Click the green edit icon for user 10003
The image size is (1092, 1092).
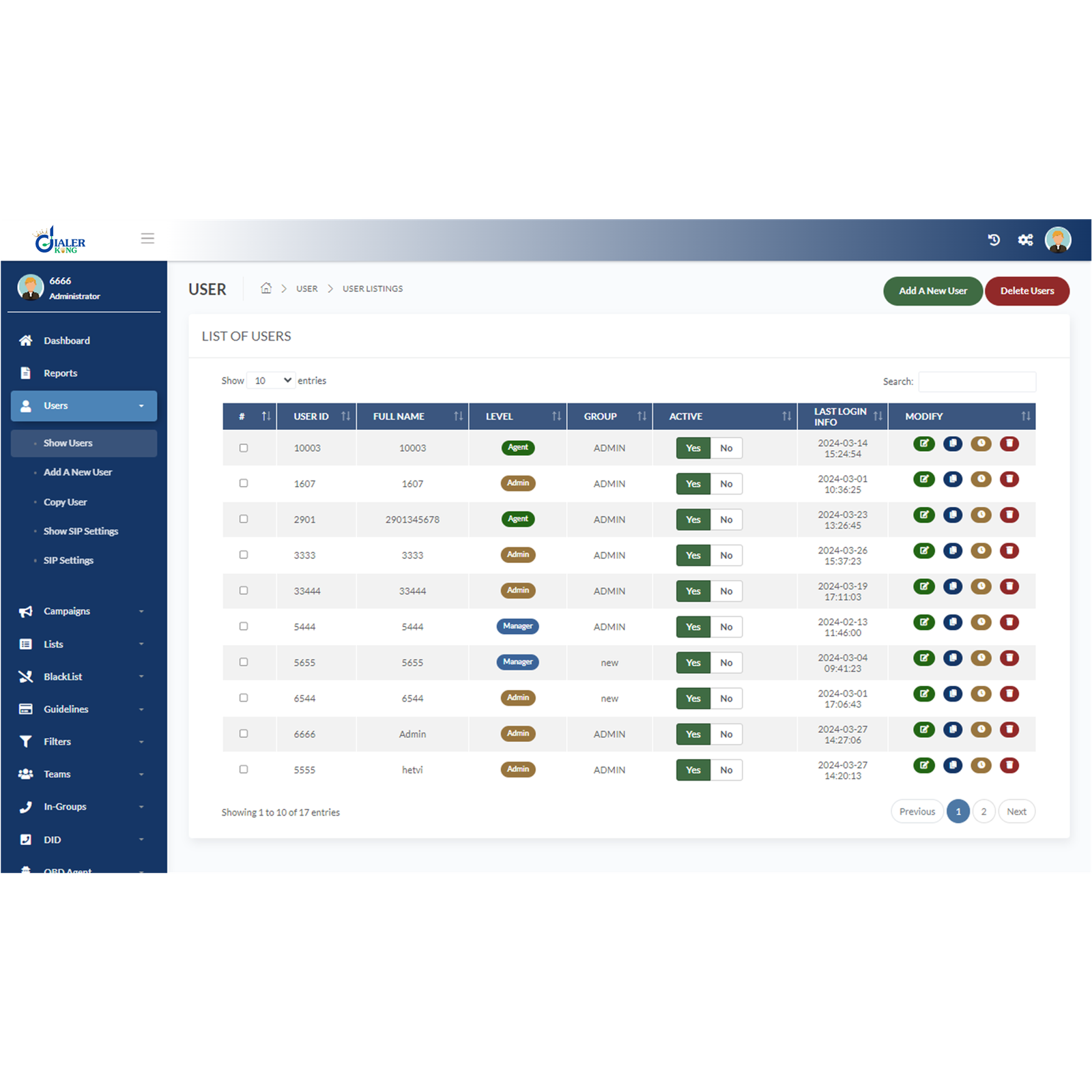(x=924, y=444)
